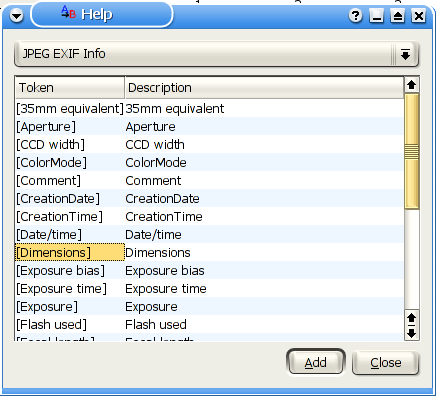The image size is (436, 396).
Task: Click the vertical scrollbar thumb
Action: tap(412, 152)
